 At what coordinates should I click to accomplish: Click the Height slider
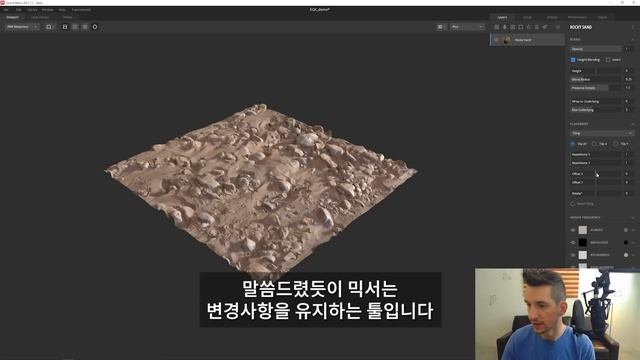(x=595, y=71)
